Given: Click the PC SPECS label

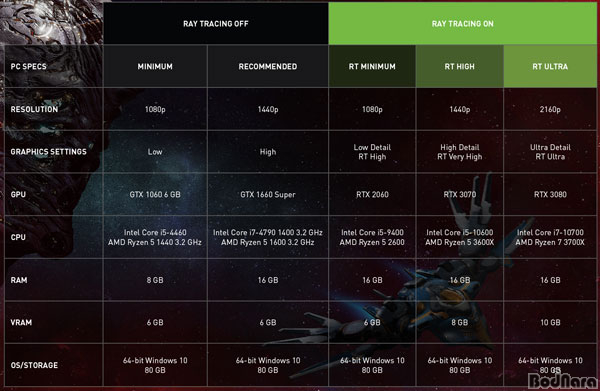Looking at the screenshot, I should 28,66.
